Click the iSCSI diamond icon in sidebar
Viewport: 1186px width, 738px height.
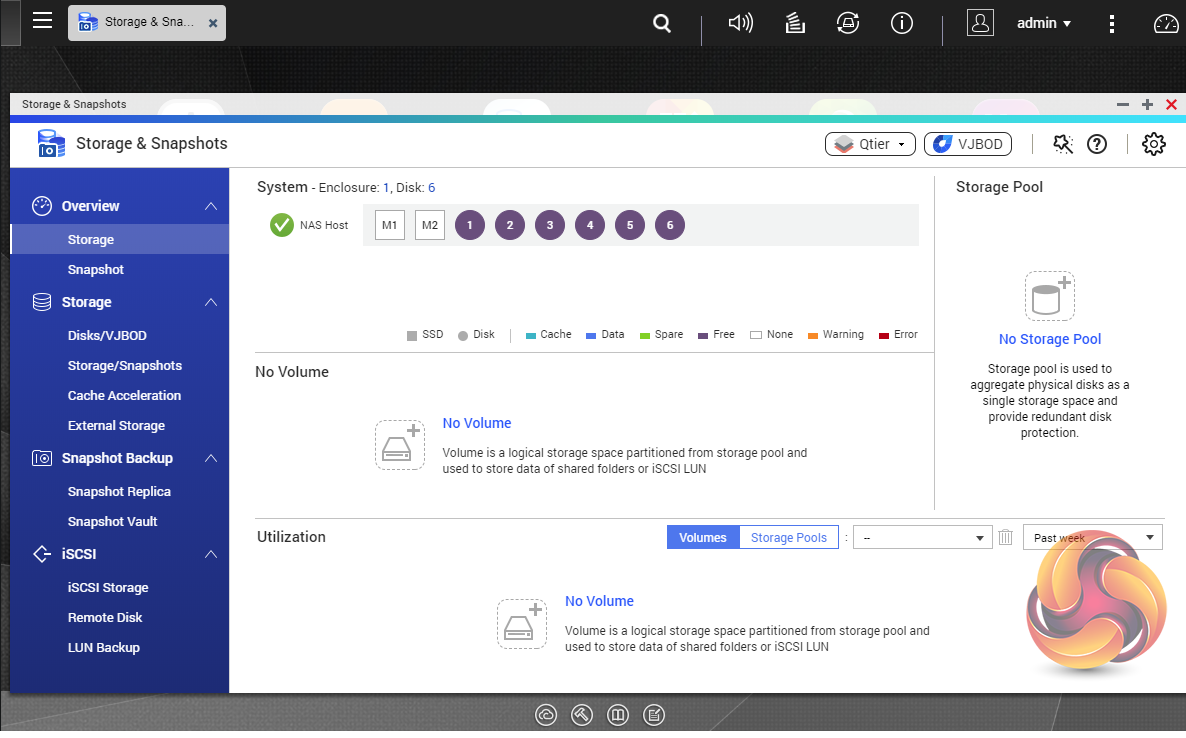coord(42,554)
